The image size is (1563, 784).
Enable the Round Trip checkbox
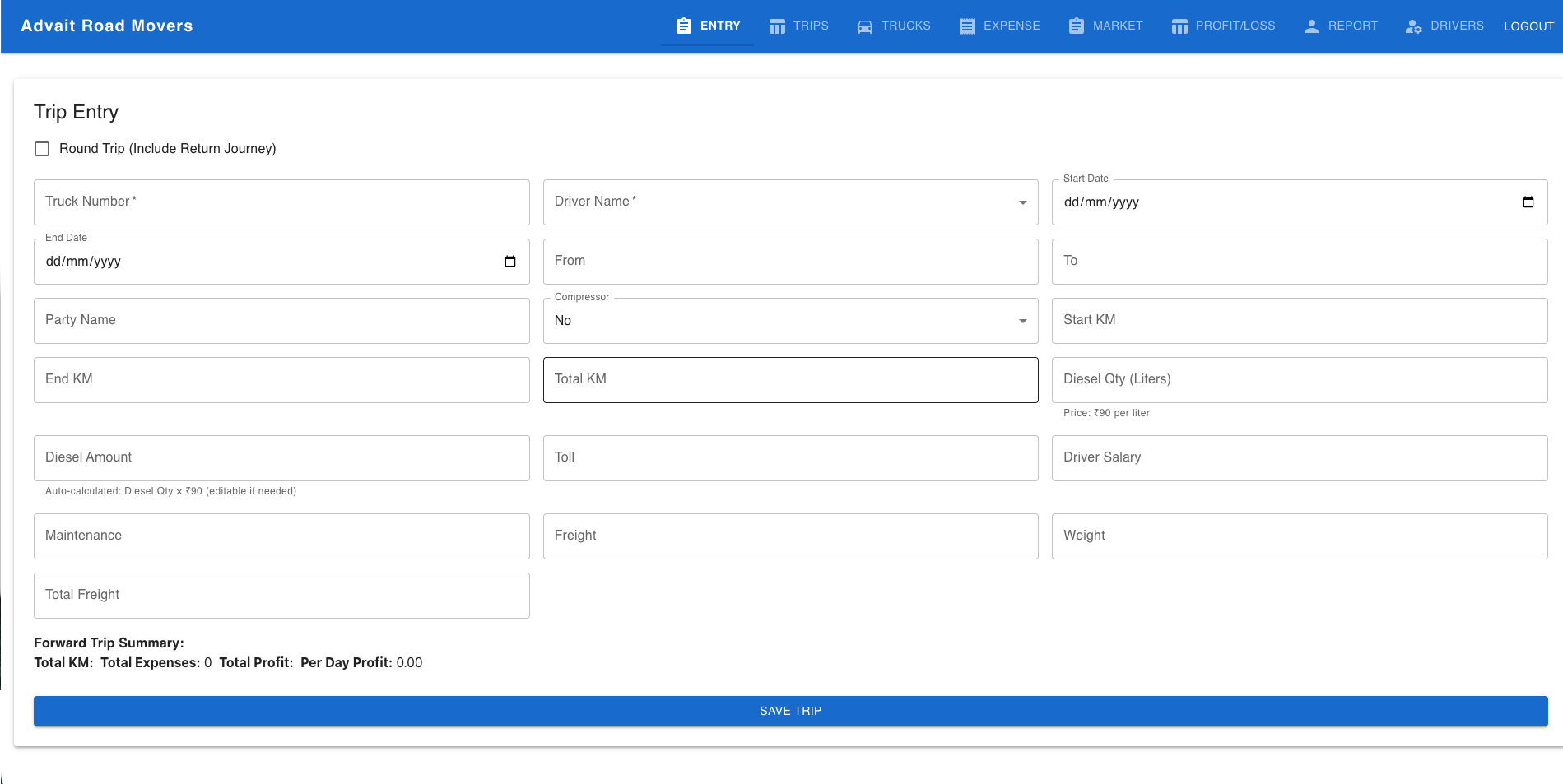click(42, 149)
